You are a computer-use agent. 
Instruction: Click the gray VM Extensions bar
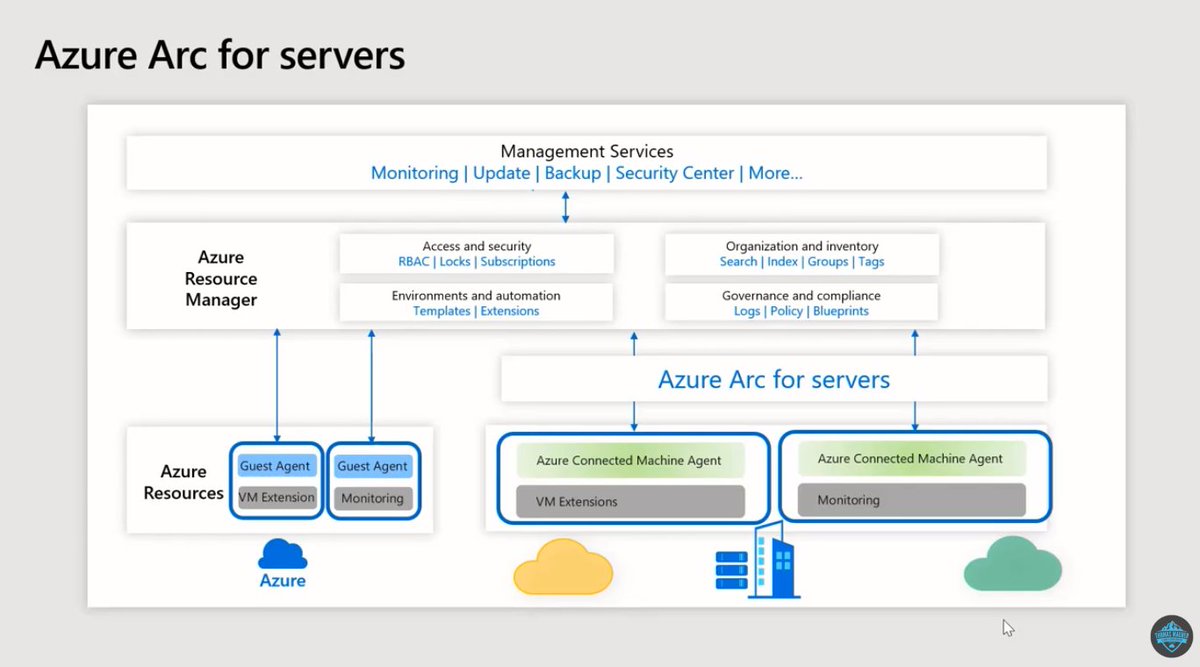(x=630, y=501)
